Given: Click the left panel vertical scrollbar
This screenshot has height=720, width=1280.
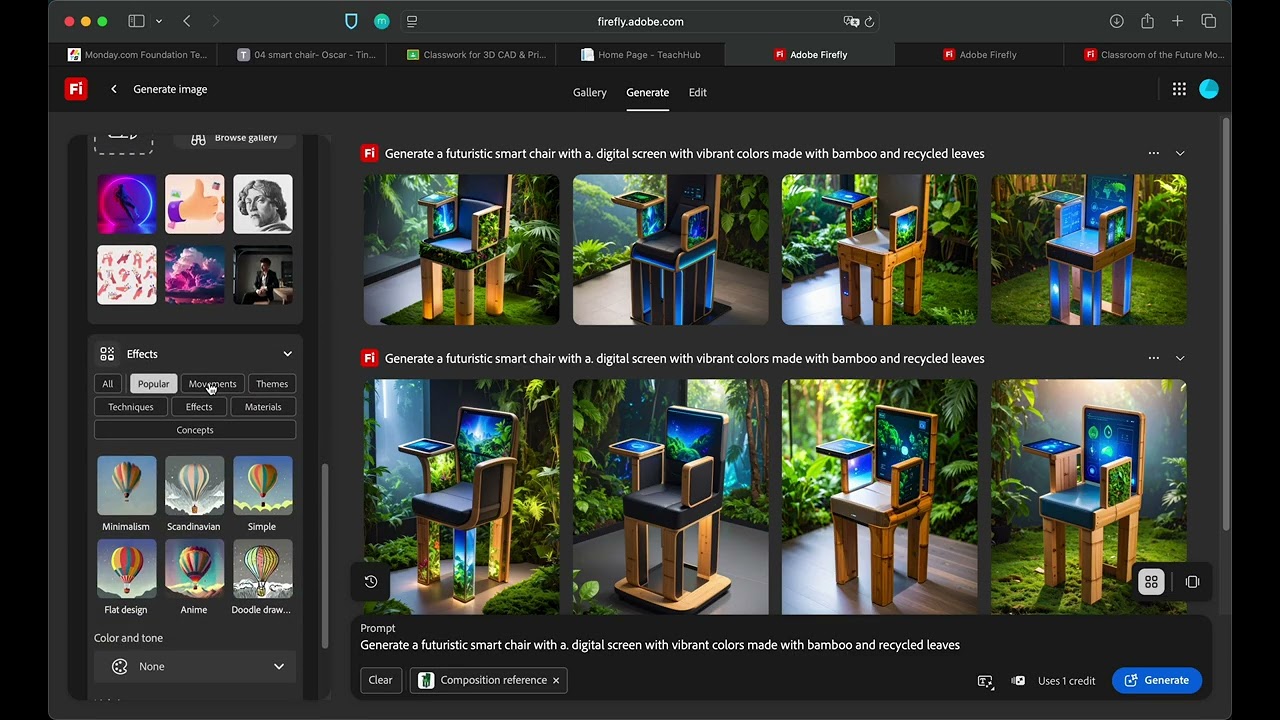Looking at the screenshot, I should [324, 556].
